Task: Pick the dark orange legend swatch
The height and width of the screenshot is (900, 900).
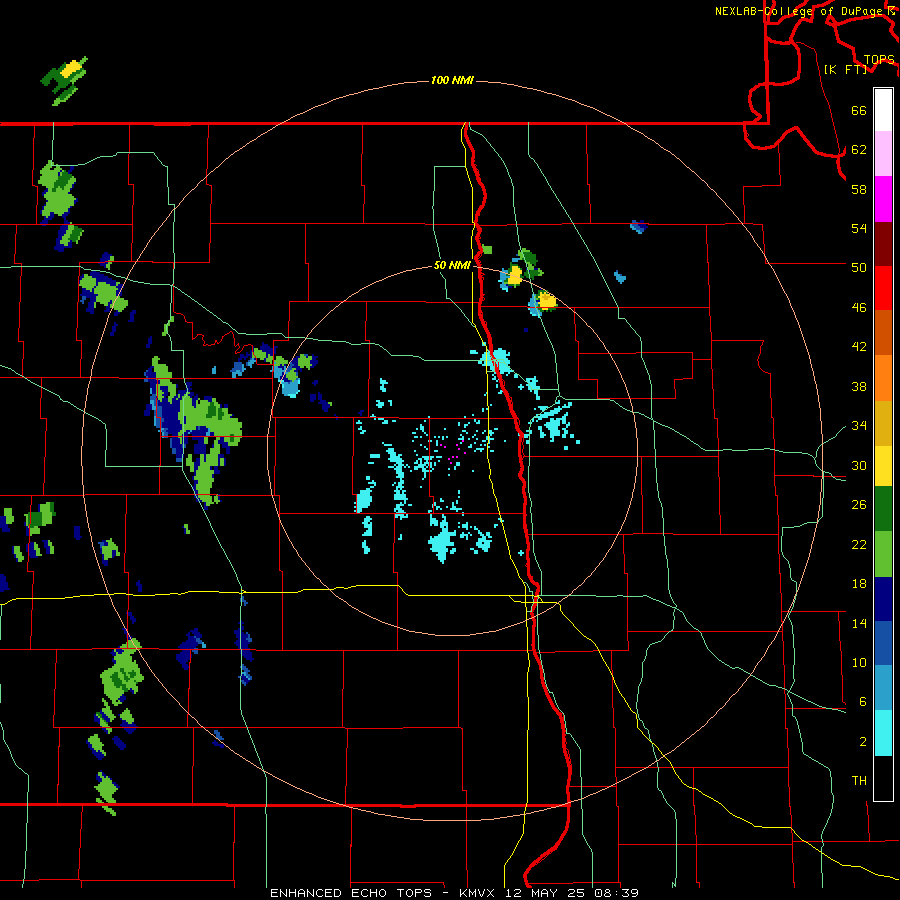Action: pos(883,333)
